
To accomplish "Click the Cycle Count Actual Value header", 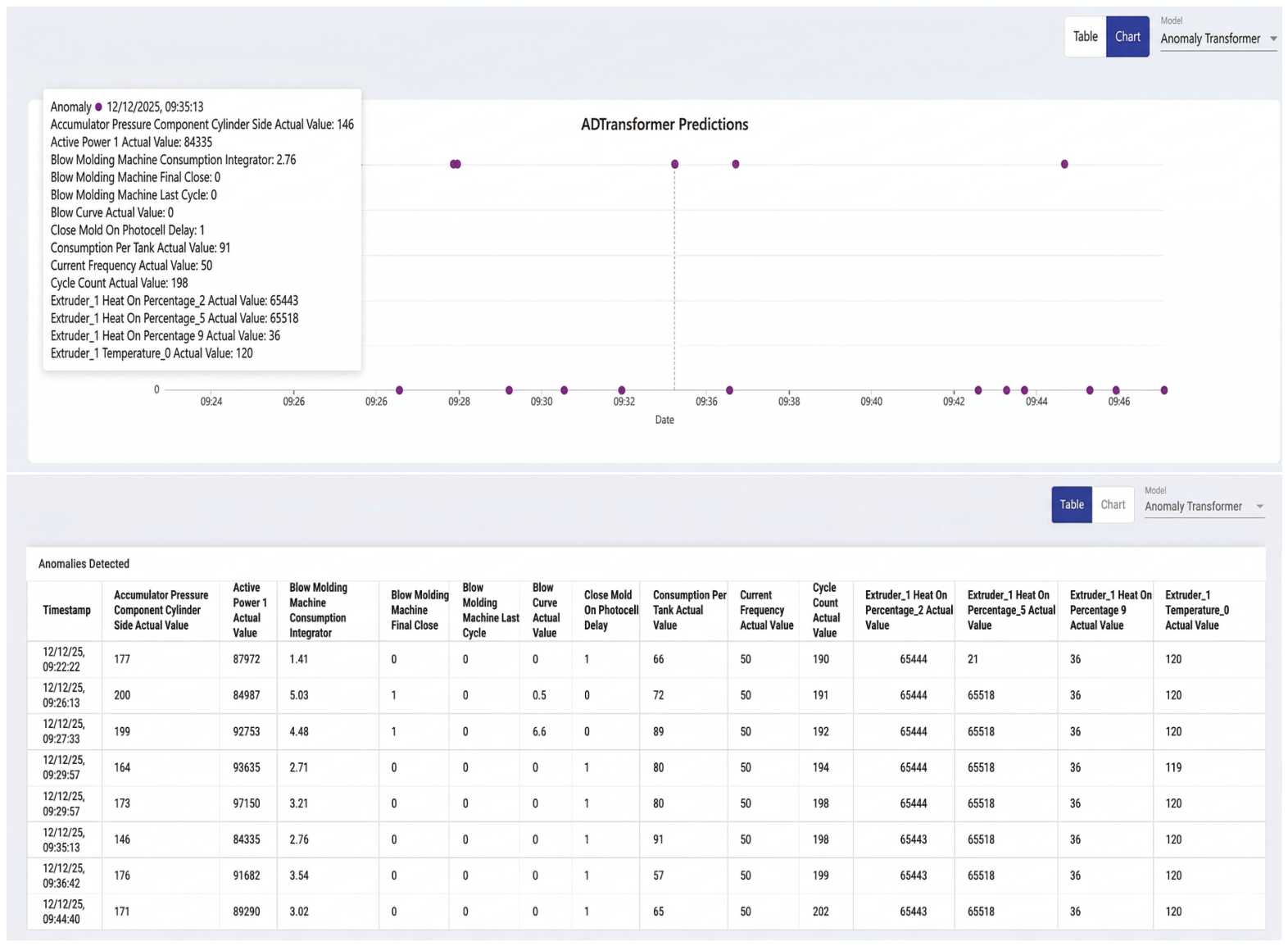I will 826,611.
